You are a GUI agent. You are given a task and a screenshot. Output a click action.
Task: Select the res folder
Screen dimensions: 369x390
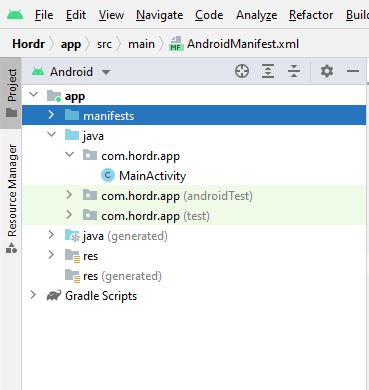click(90, 256)
